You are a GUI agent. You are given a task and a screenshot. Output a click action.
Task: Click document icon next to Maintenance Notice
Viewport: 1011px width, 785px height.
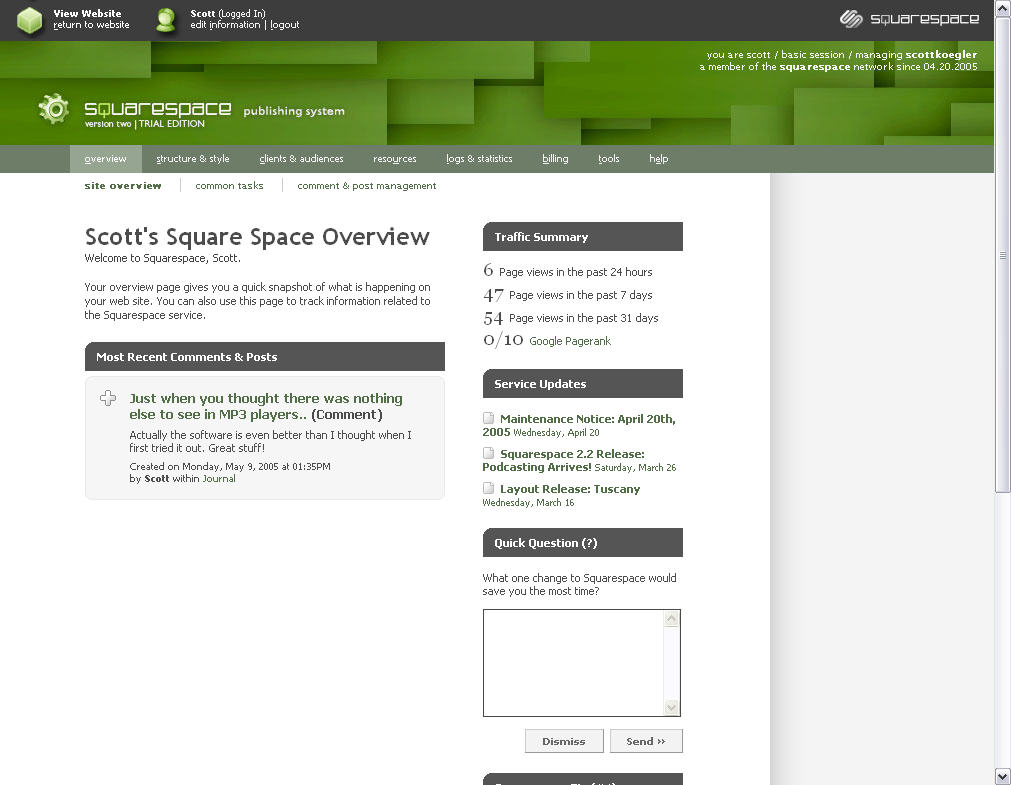(x=489, y=419)
